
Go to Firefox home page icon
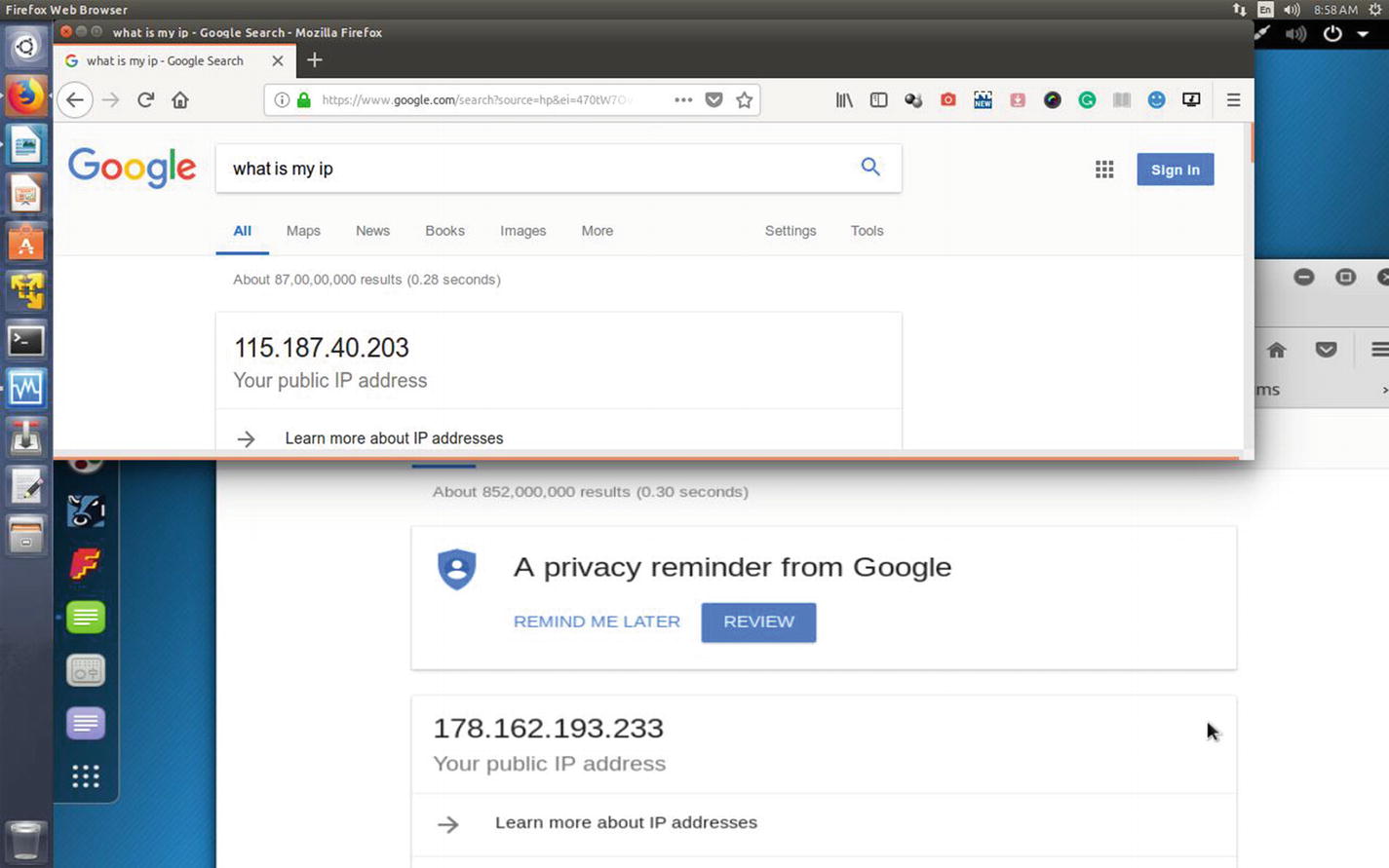pyautogui.click(x=180, y=99)
